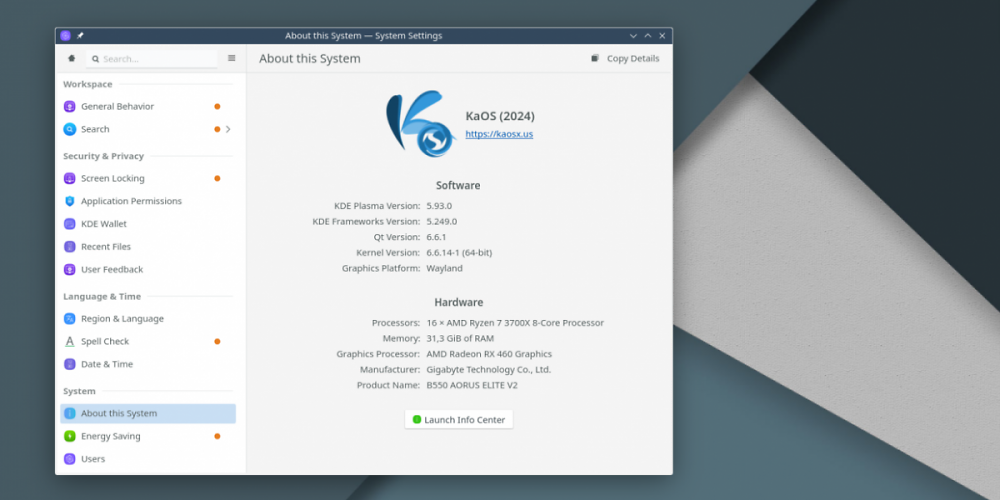Image resolution: width=1000 pixels, height=500 pixels.
Task: Click the KDE Frameworks Version value 5.249.0
Action: pos(441,222)
